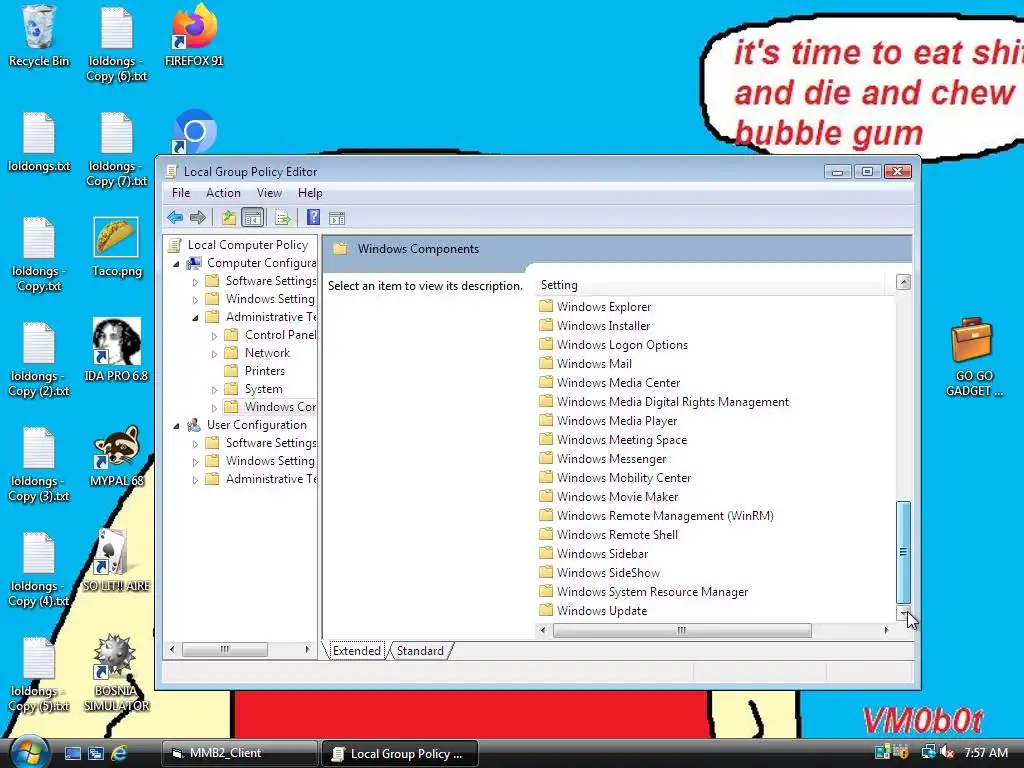Expand the Control Panel tree node
The image size is (1024, 768).
tap(214, 336)
